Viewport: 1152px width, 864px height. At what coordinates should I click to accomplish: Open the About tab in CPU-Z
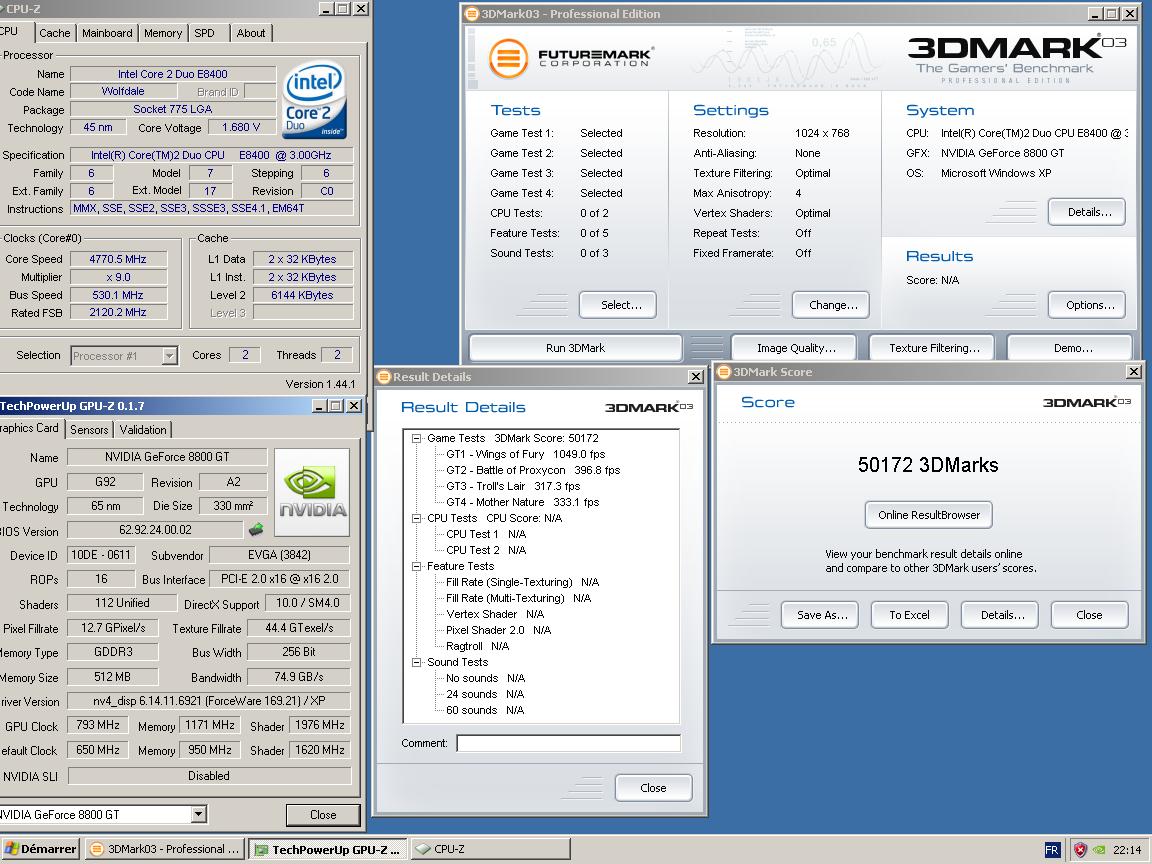[x=251, y=33]
